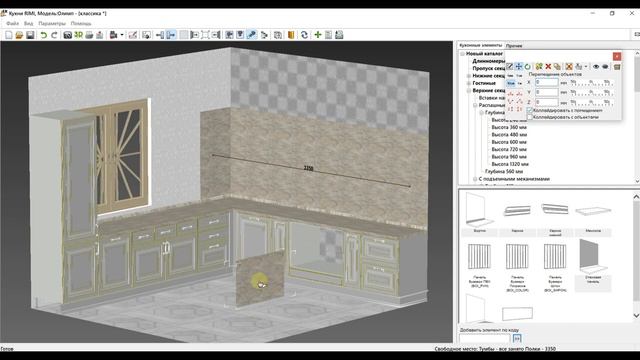This screenshot has width=640, height=360.
Task: Save project with the floppy disk icon
Action: (30, 35)
